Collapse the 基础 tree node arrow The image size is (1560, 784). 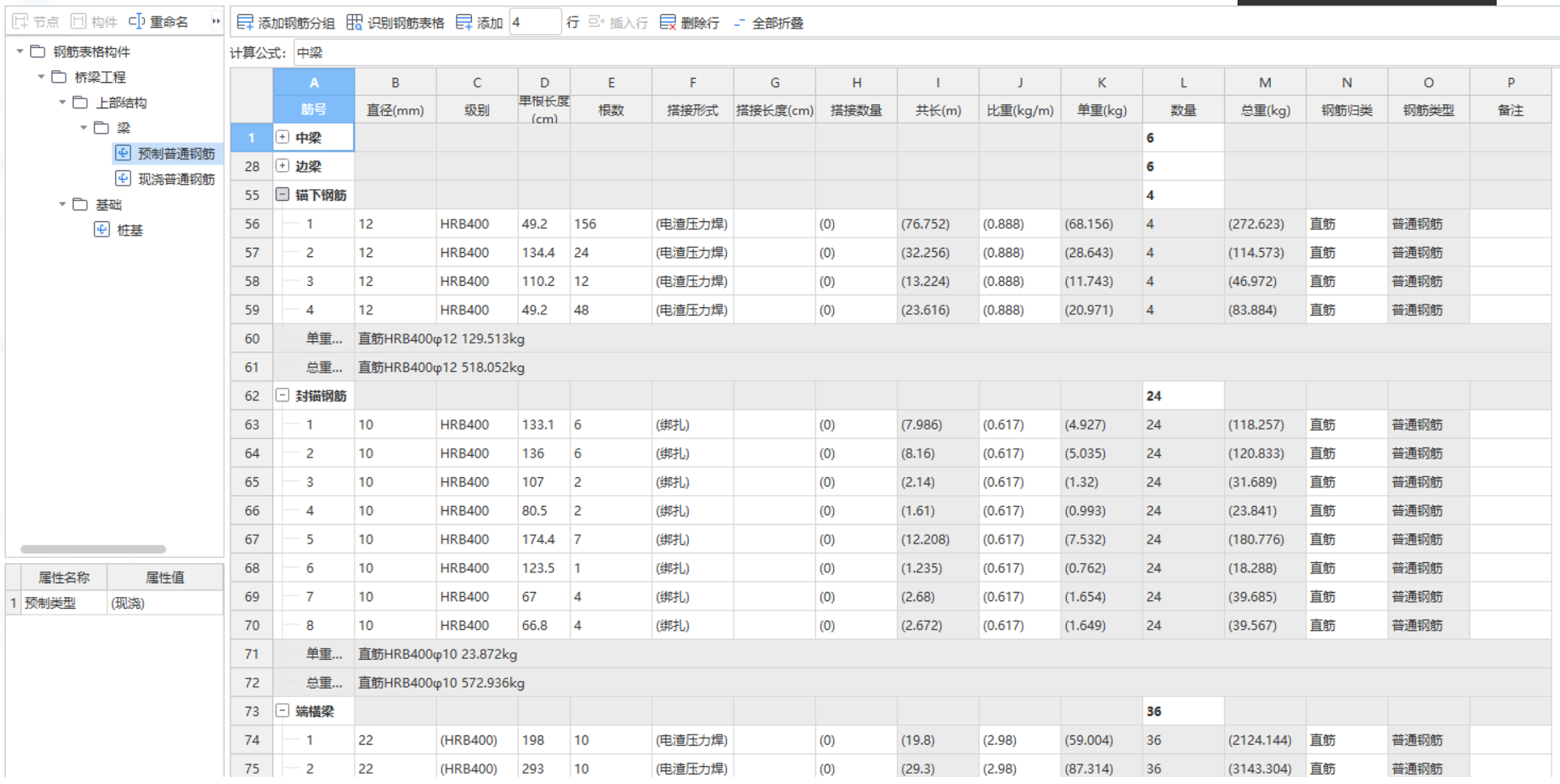pos(62,204)
